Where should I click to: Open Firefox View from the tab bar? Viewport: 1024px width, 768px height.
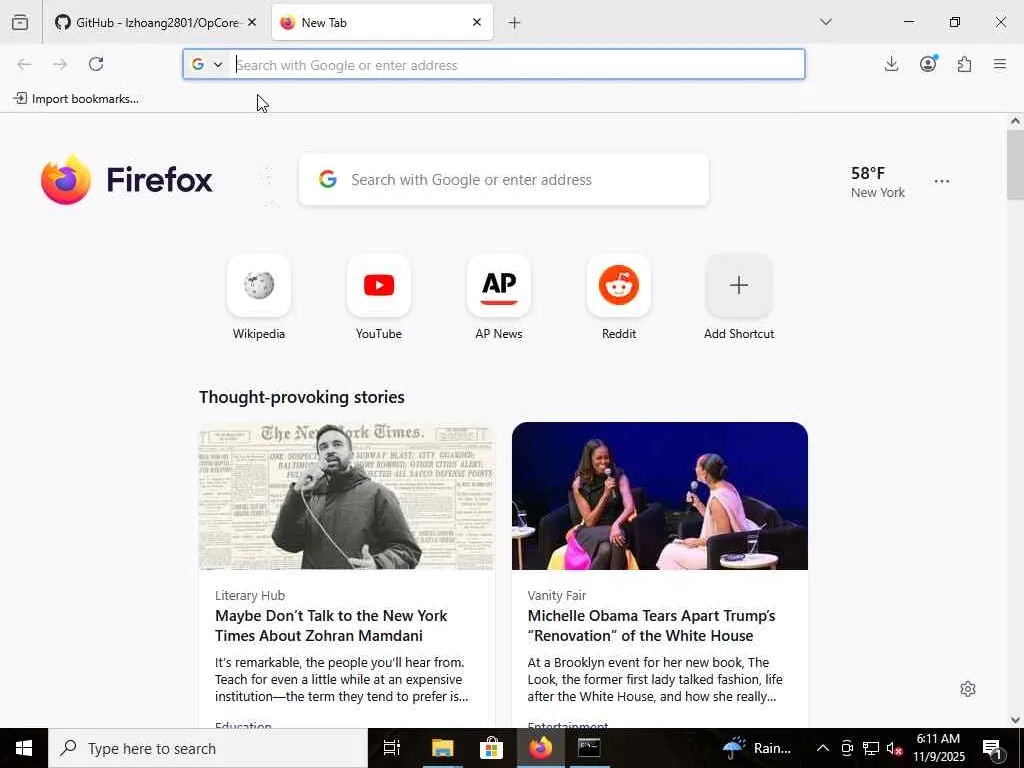pos(20,22)
